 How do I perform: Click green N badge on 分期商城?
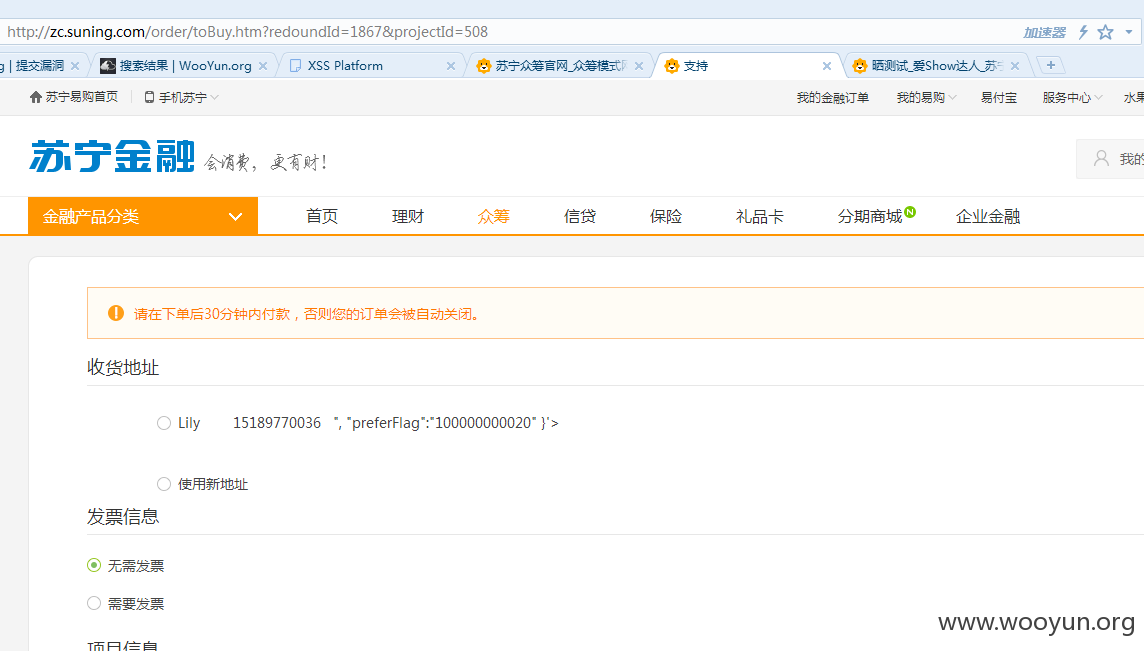(x=910, y=212)
